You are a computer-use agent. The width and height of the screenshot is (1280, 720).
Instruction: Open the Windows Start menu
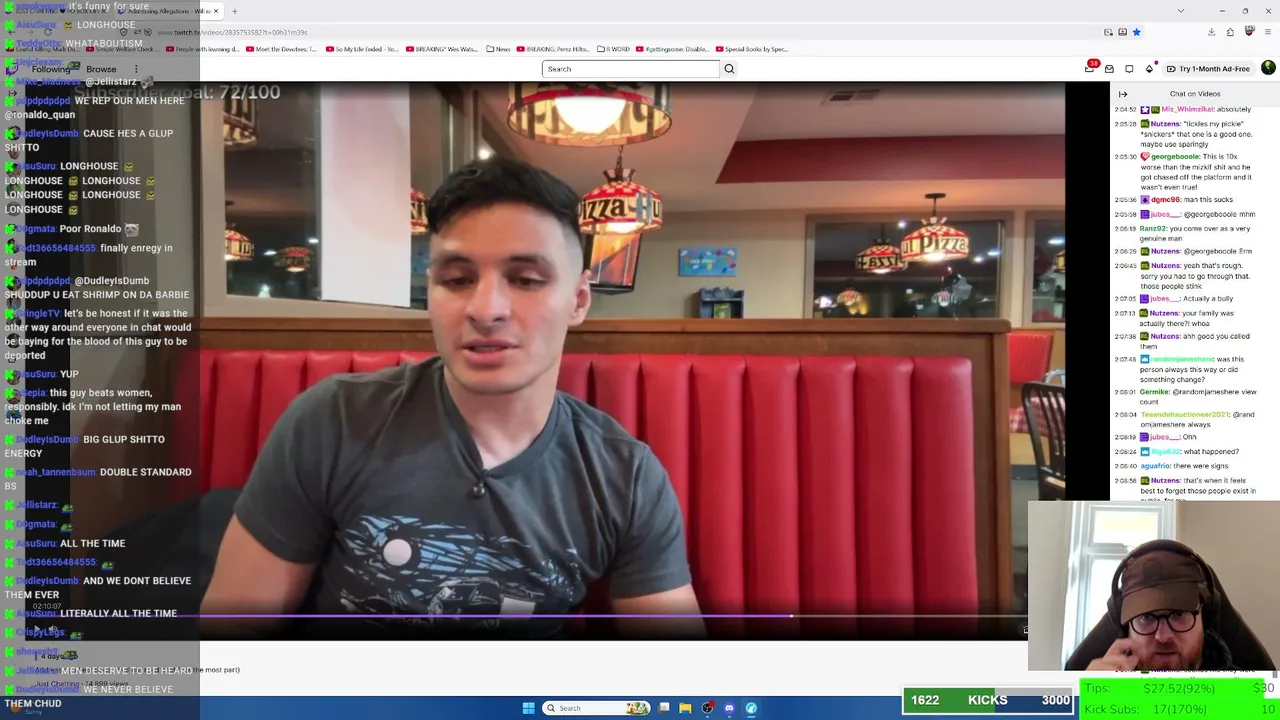pyautogui.click(x=528, y=708)
